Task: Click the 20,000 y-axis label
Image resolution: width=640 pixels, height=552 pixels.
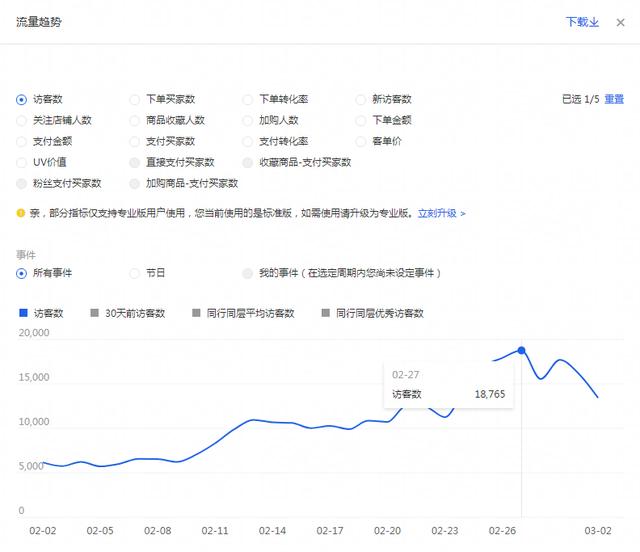Action: [34, 333]
